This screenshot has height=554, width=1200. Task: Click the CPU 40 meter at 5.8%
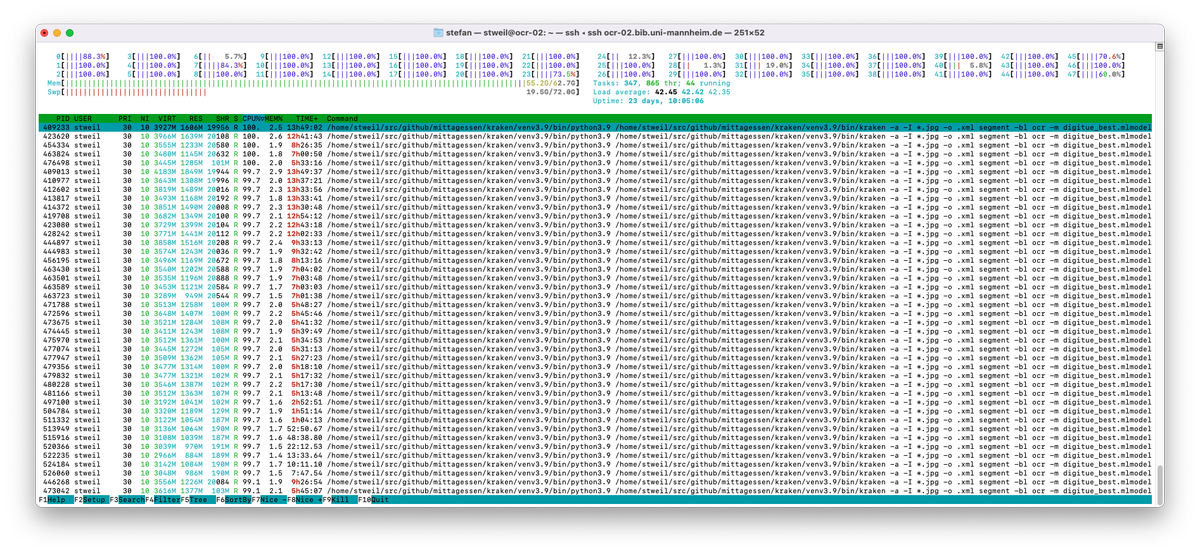pos(964,65)
